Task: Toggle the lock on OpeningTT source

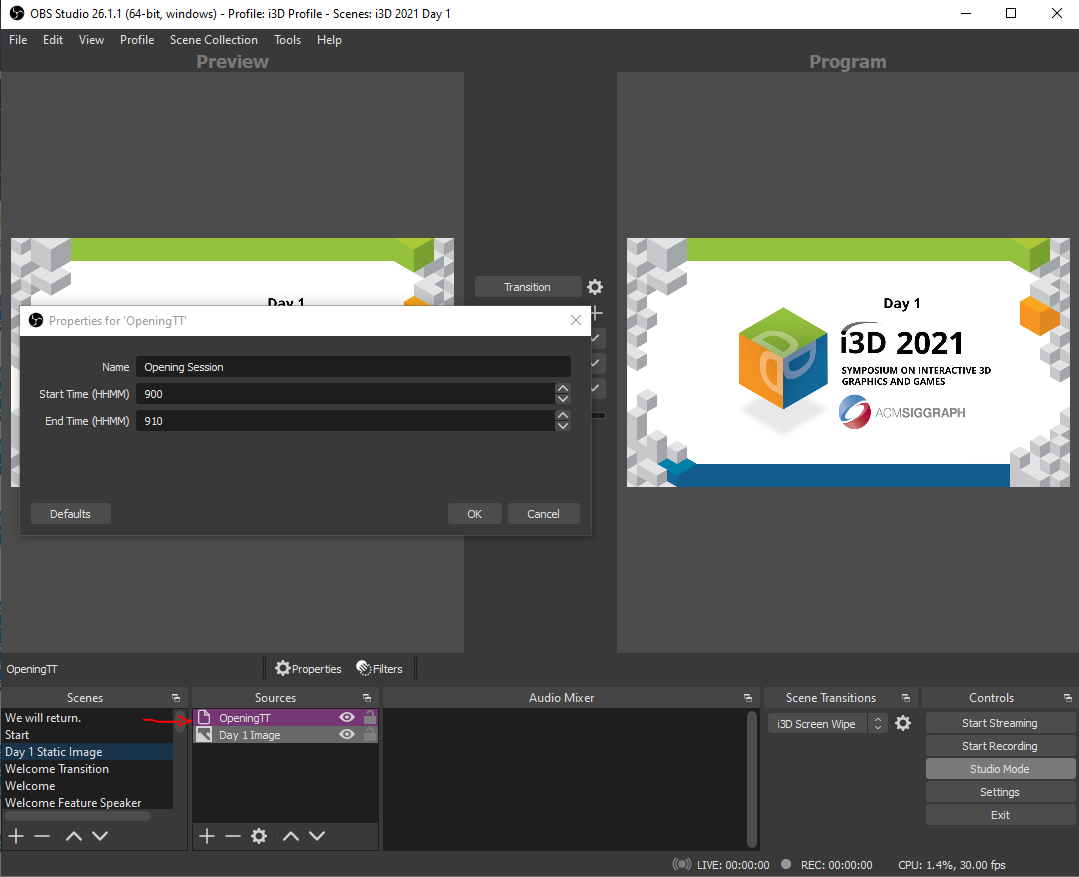Action: coord(369,717)
